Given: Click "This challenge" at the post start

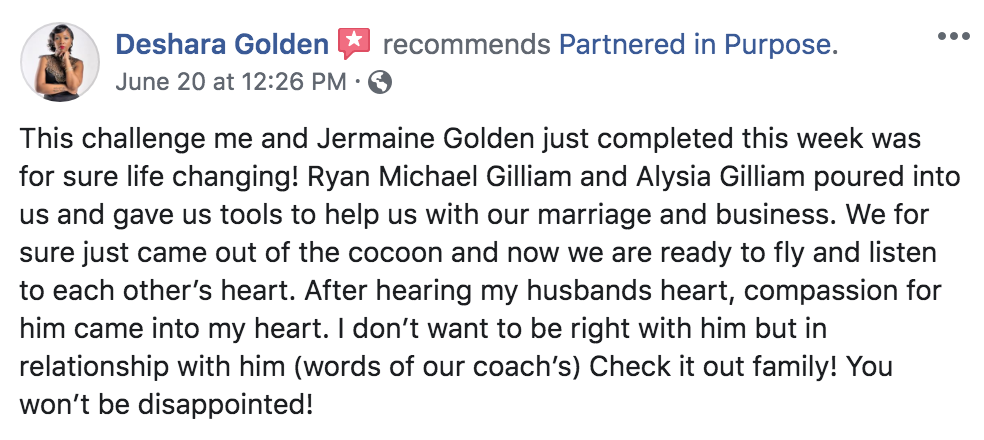Looking at the screenshot, I should [97, 137].
